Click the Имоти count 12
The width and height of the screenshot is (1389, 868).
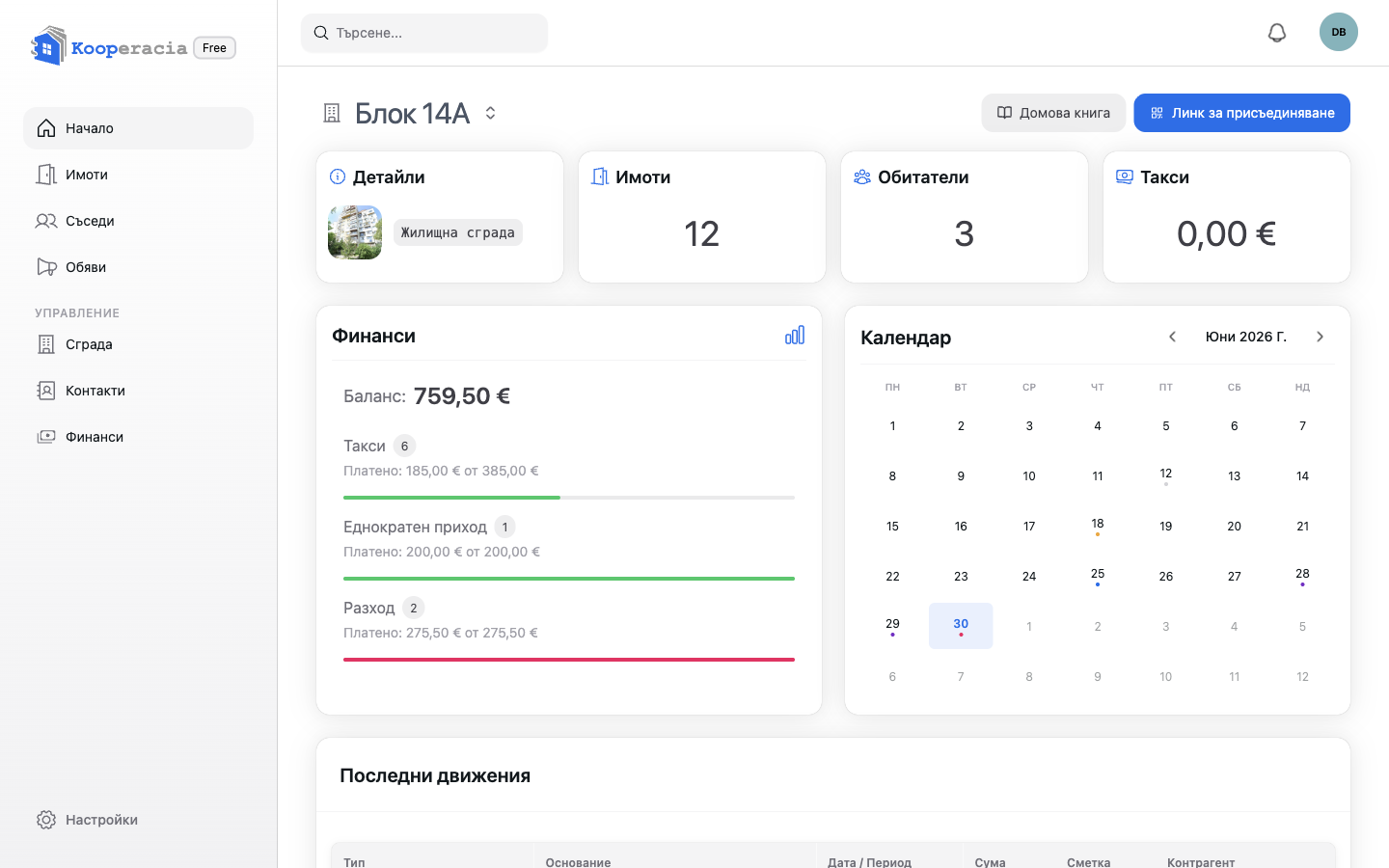(702, 233)
